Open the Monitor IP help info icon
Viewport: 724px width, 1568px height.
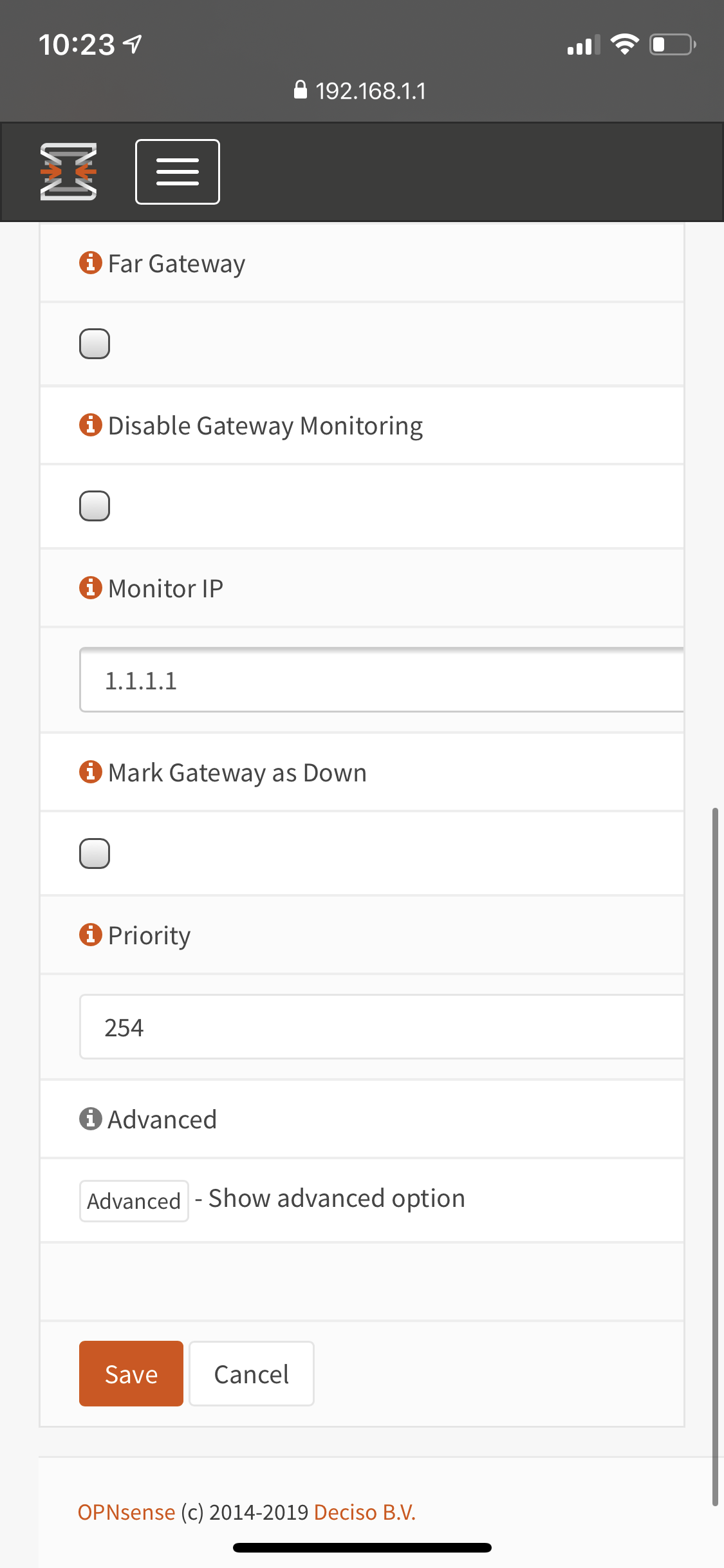tap(90, 586)
